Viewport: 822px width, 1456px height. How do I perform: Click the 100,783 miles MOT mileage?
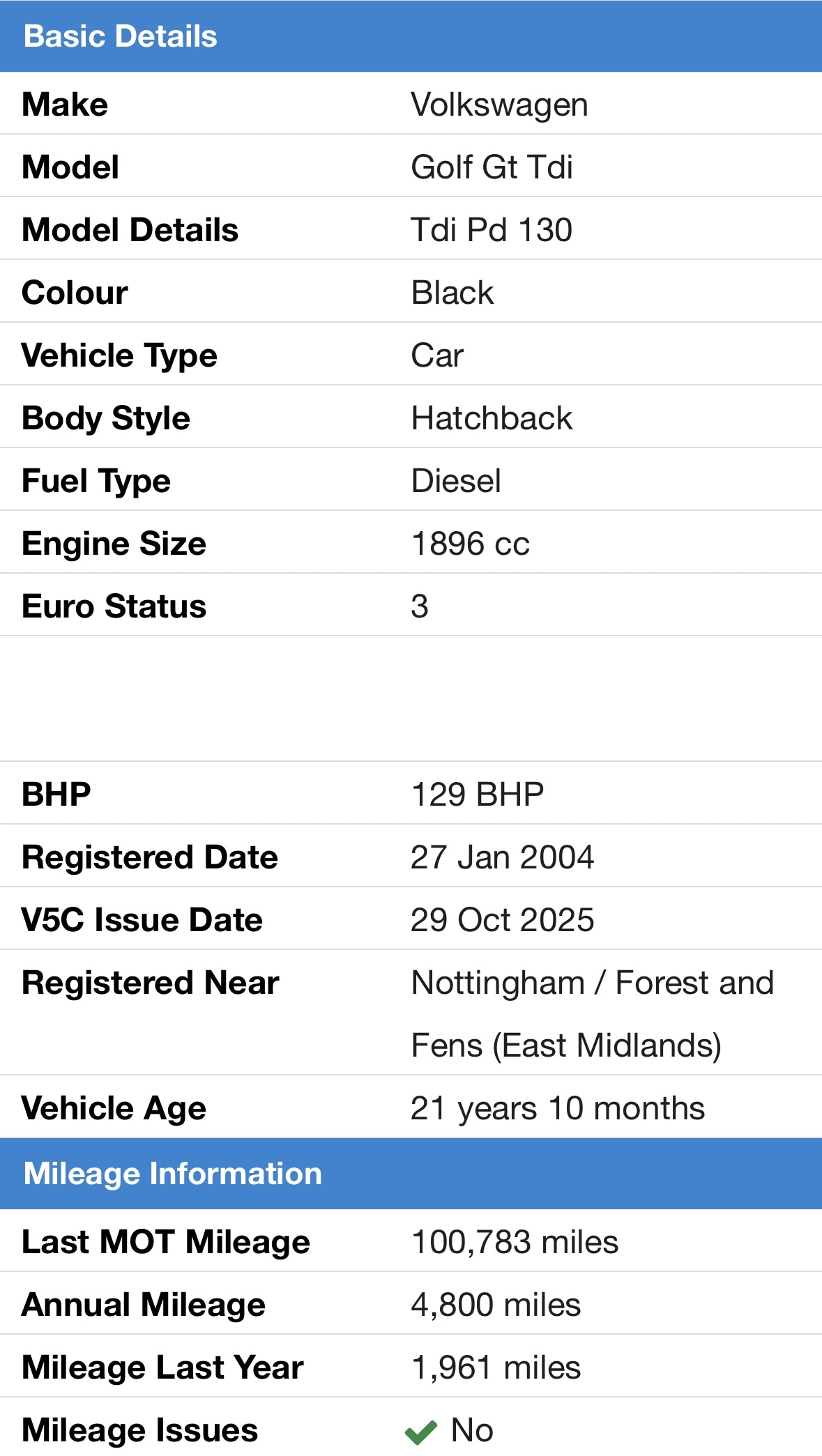click(x=515, y=1242)
